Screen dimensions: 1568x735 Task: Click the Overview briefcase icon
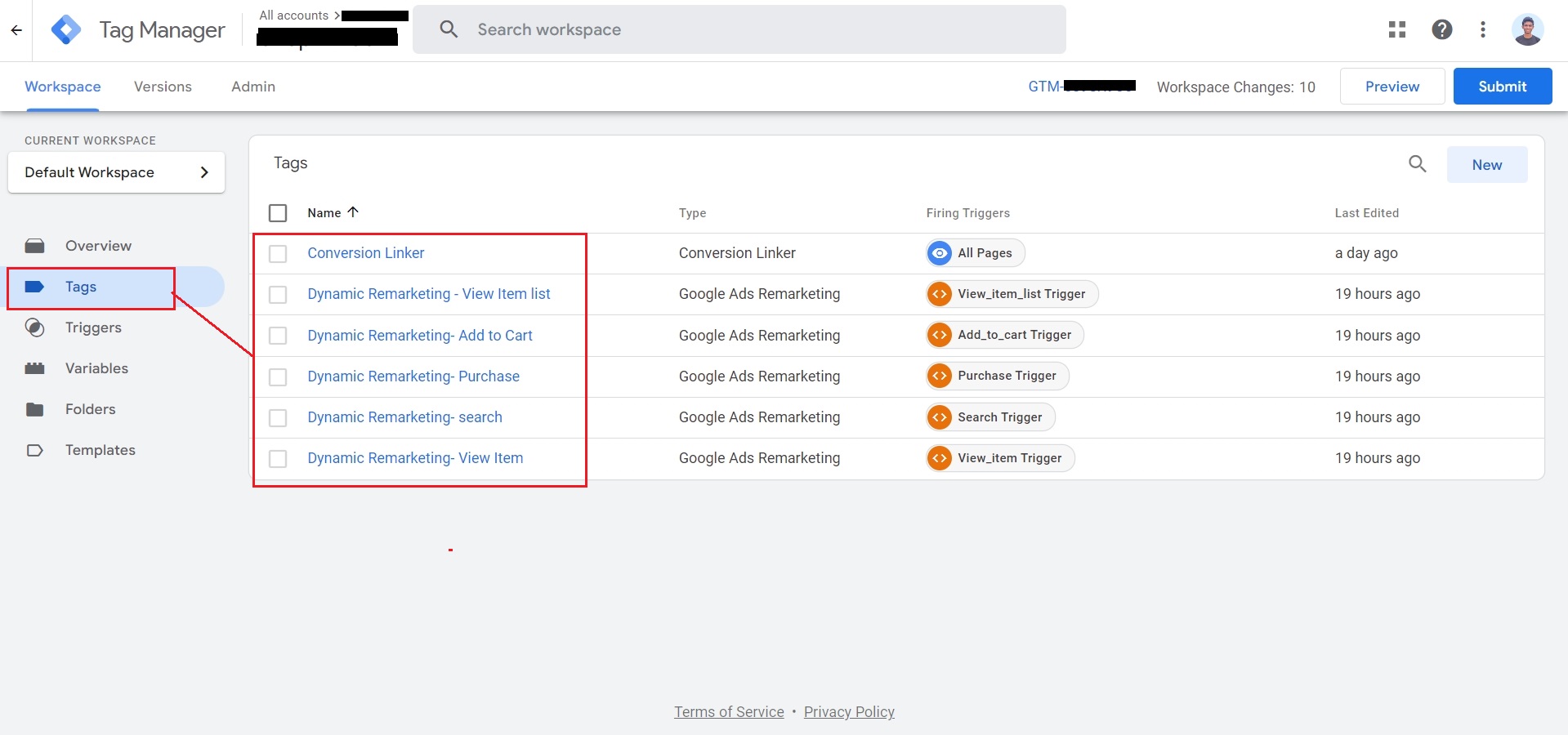[35, 246]
